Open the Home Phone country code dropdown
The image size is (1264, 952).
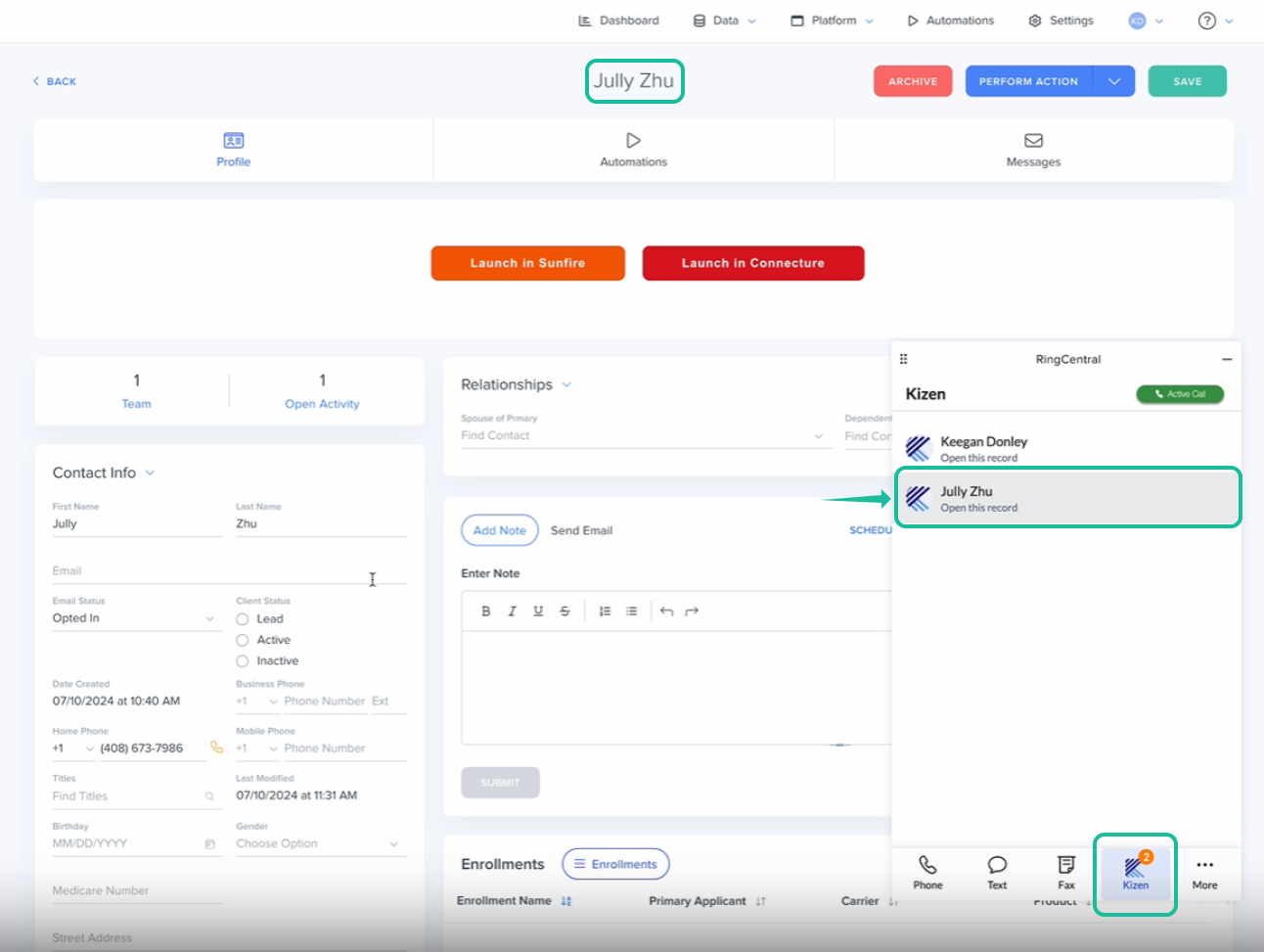73,748
